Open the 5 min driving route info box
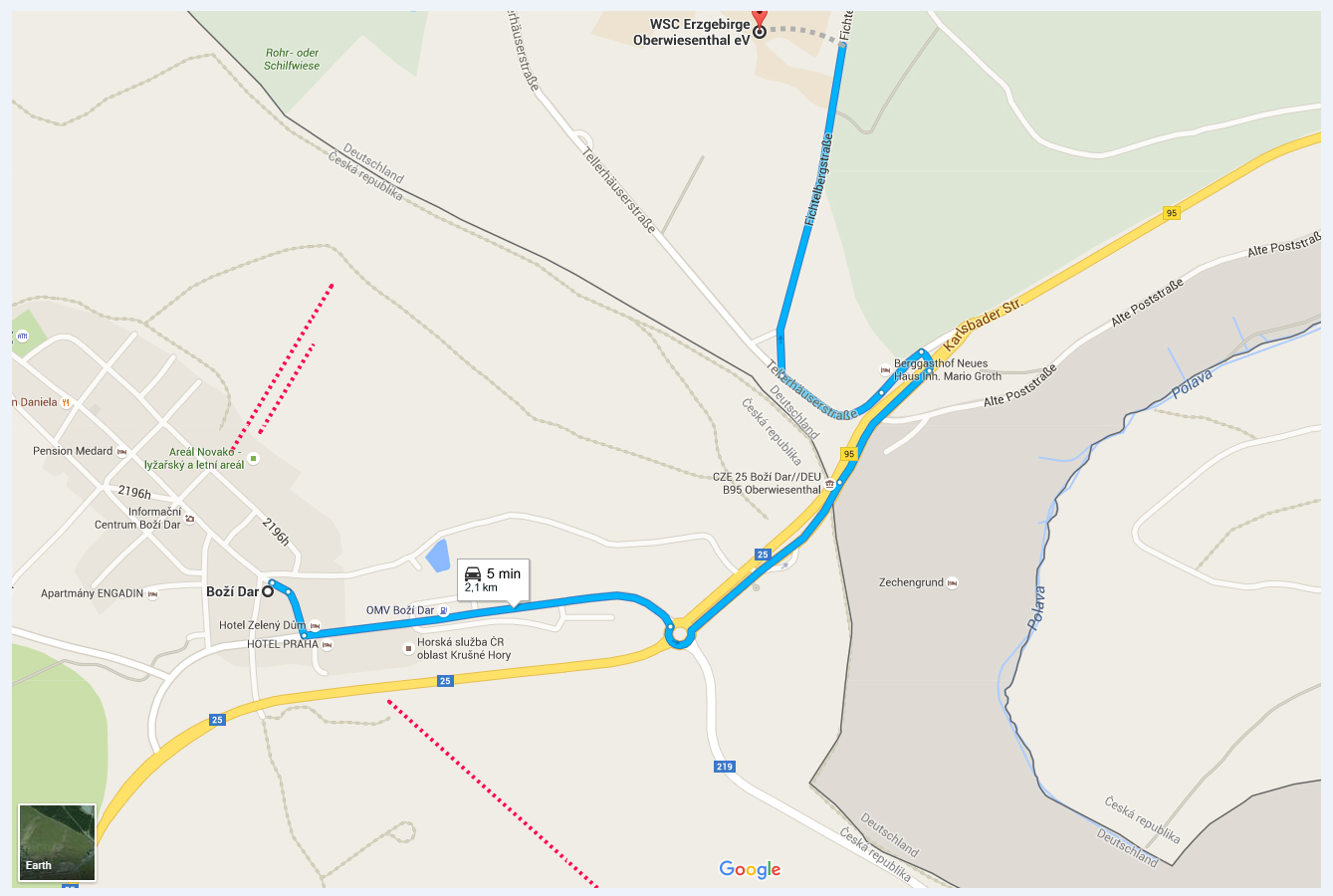The height and width of the screenshot is (896, 1333). [494, 579]
